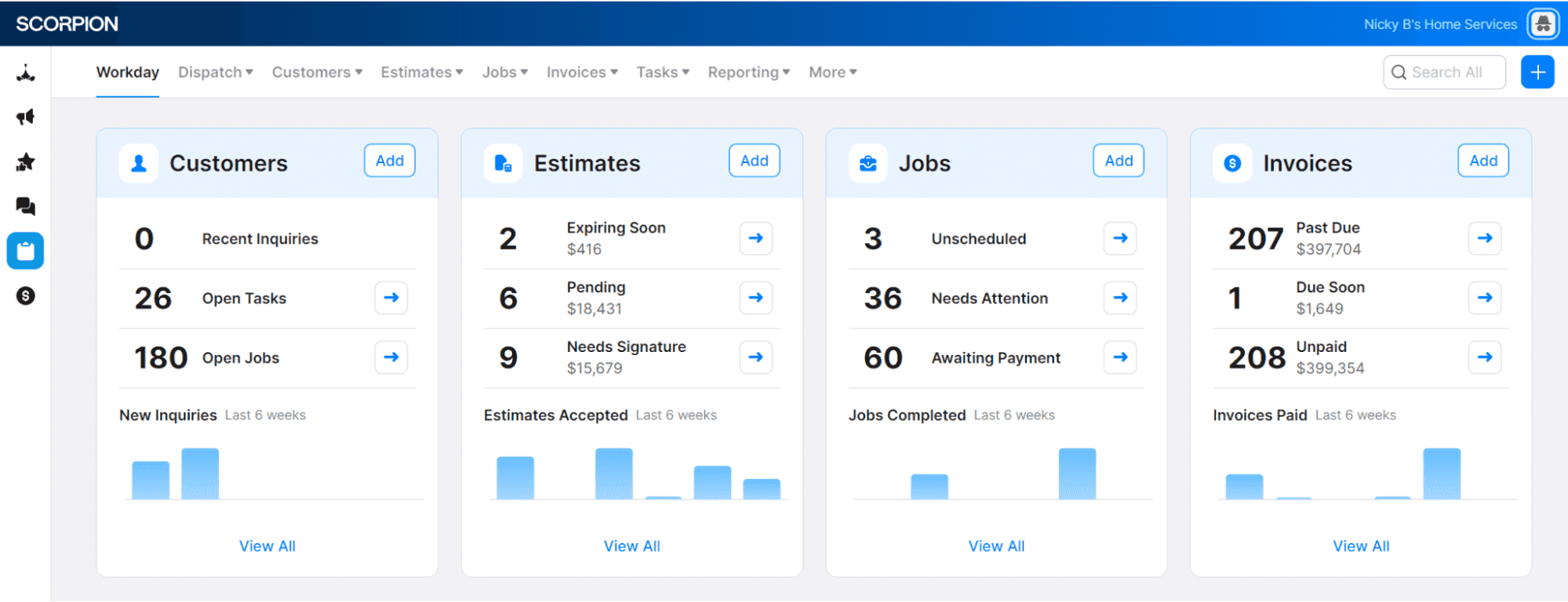Expand the Dispatch dropdown menu
Viewport: 1568px width, 602px height.
click(215, 72)
